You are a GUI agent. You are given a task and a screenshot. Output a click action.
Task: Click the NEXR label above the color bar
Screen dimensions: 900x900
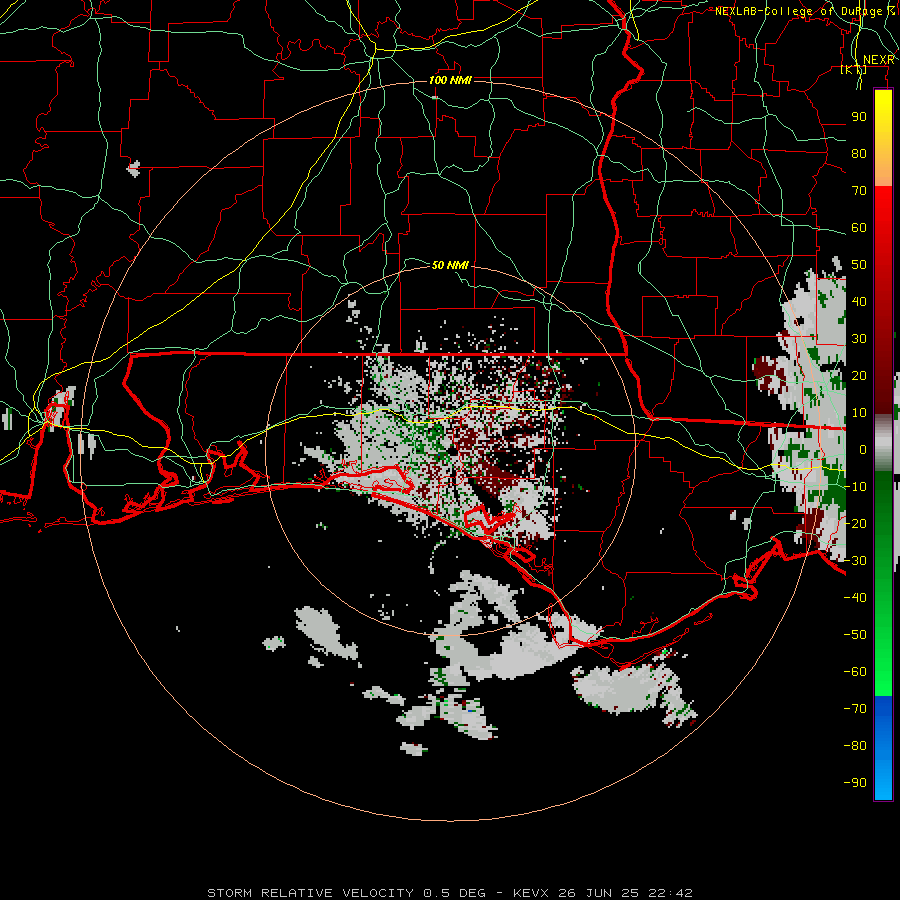click(x=879, y=60)
